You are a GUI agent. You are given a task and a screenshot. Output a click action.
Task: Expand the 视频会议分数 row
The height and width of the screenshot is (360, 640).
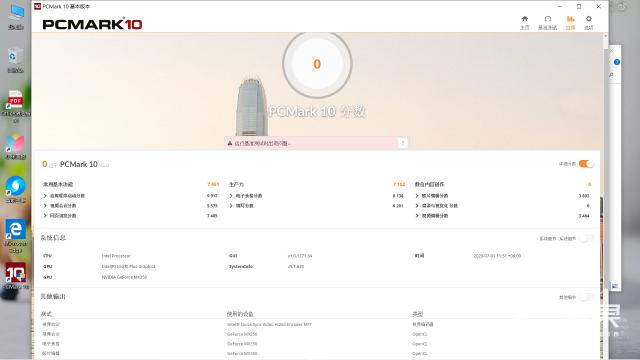pos(60,206)
